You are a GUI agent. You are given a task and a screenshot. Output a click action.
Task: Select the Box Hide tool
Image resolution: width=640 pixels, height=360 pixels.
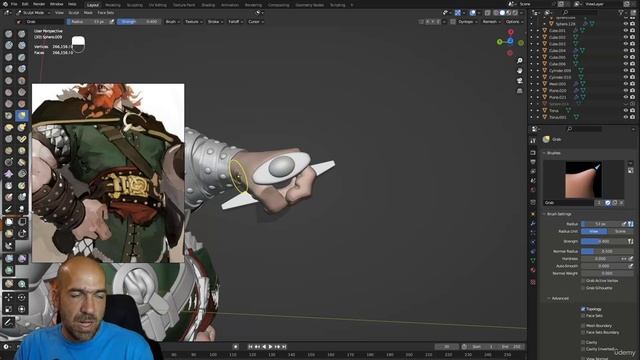(22, 222)
